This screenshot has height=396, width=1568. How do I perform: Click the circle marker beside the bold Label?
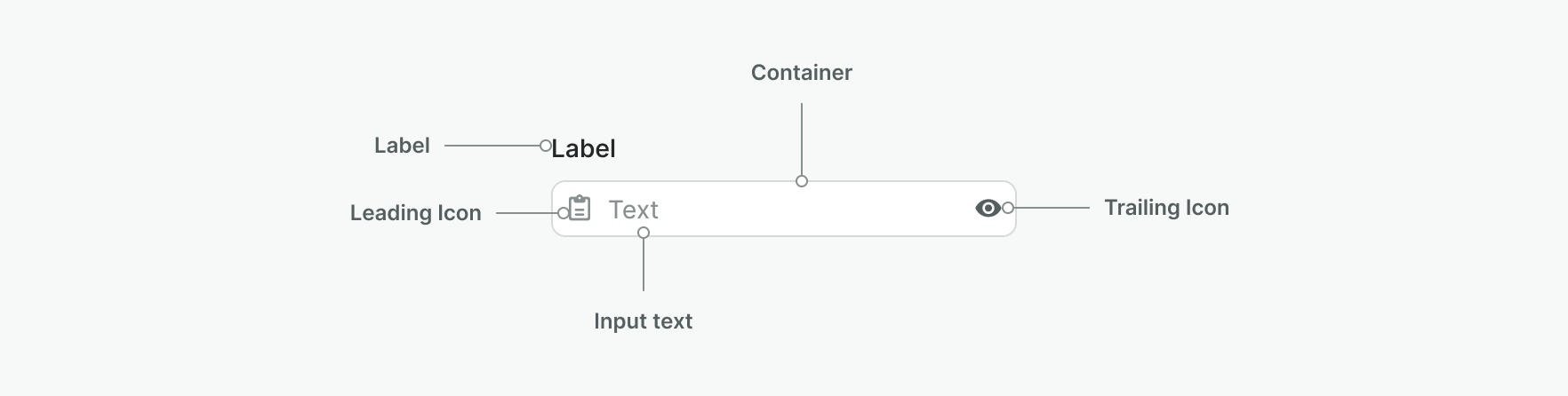coord(546,146)
